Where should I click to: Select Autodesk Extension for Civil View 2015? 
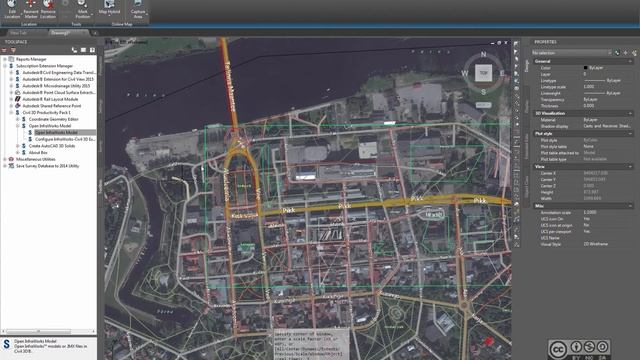(x=58, y=79)
